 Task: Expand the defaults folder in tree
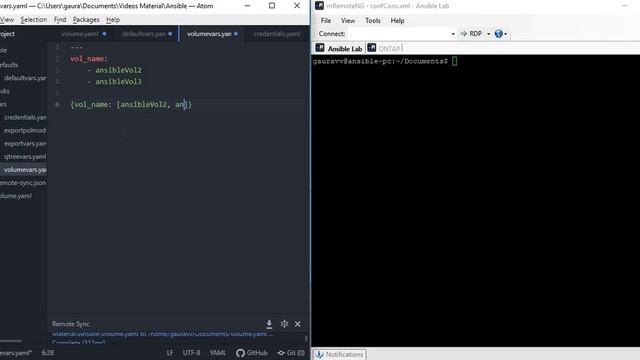coord(9,65)
